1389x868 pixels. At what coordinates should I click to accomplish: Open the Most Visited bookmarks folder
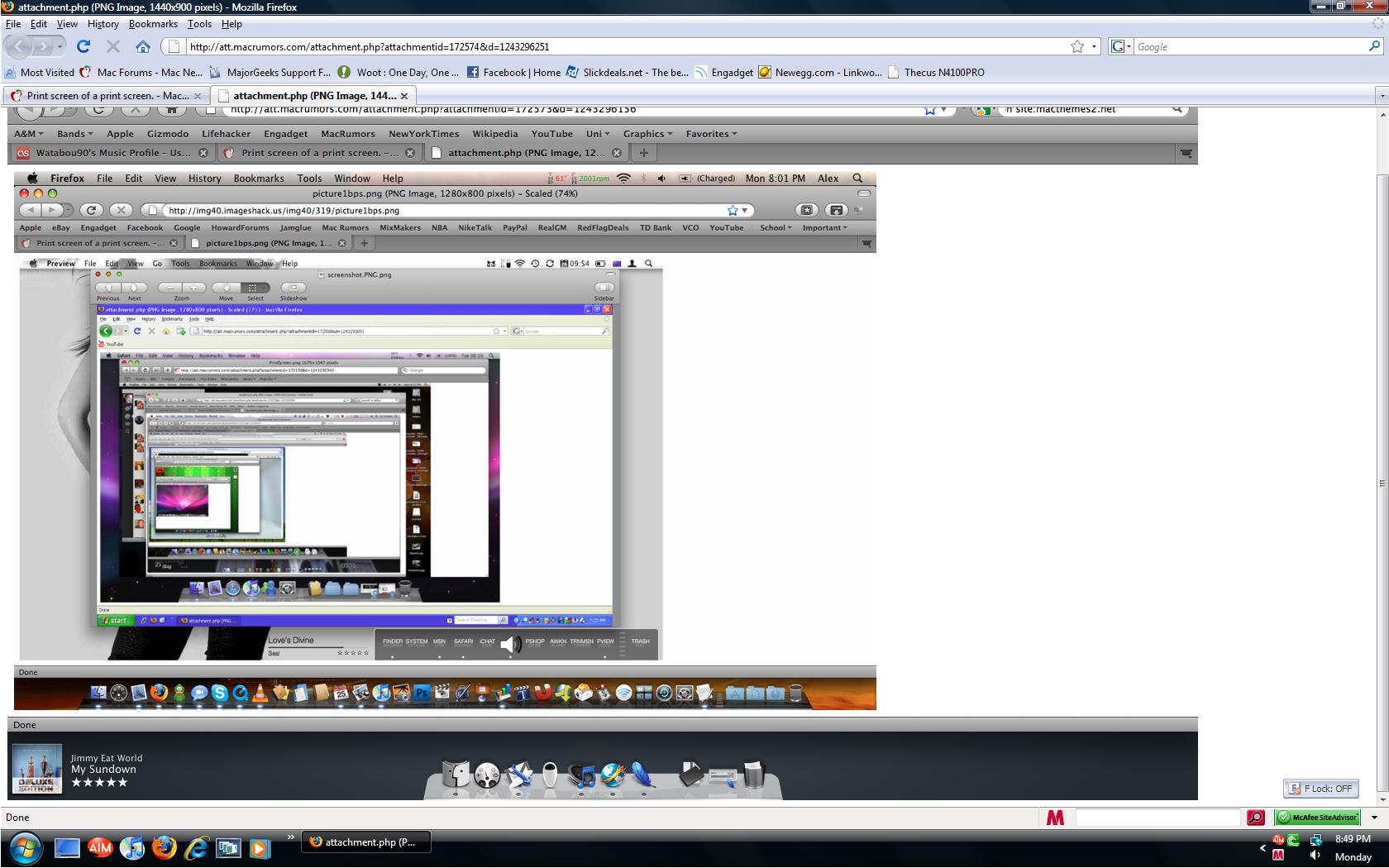(x=40, y=73)
